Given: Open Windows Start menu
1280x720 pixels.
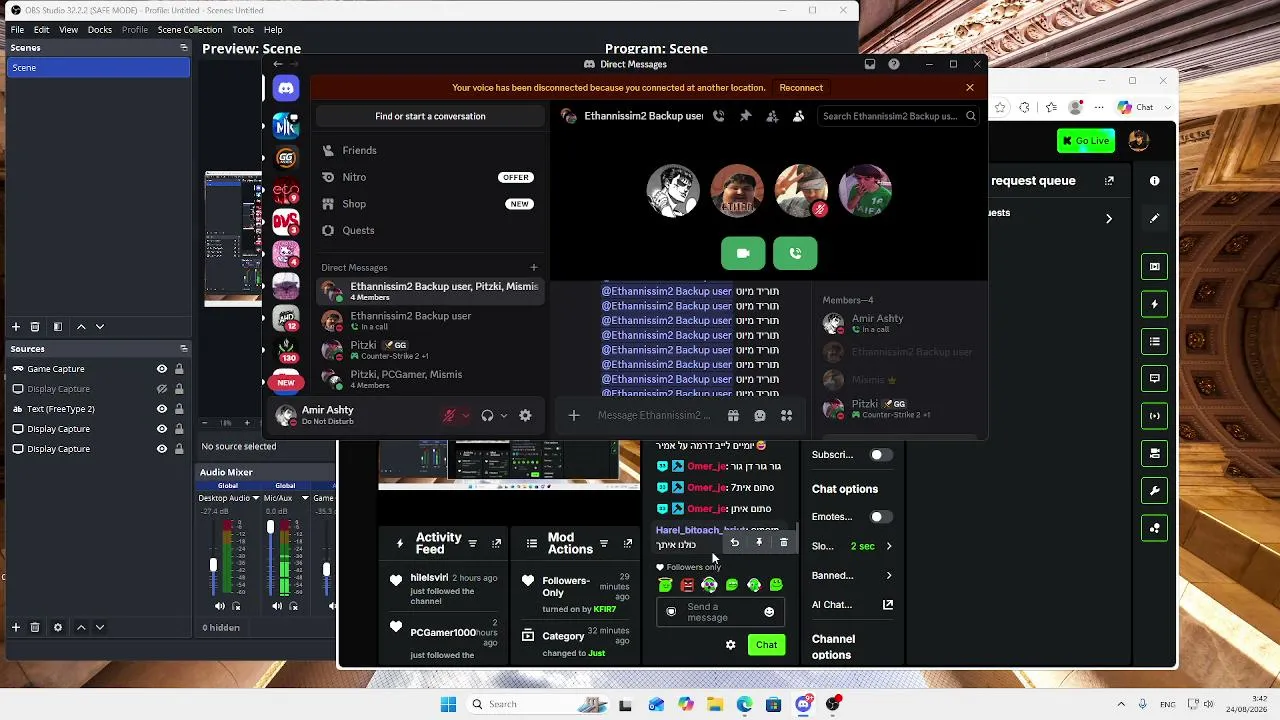Looking at the screenshot, I should [448, 704].
